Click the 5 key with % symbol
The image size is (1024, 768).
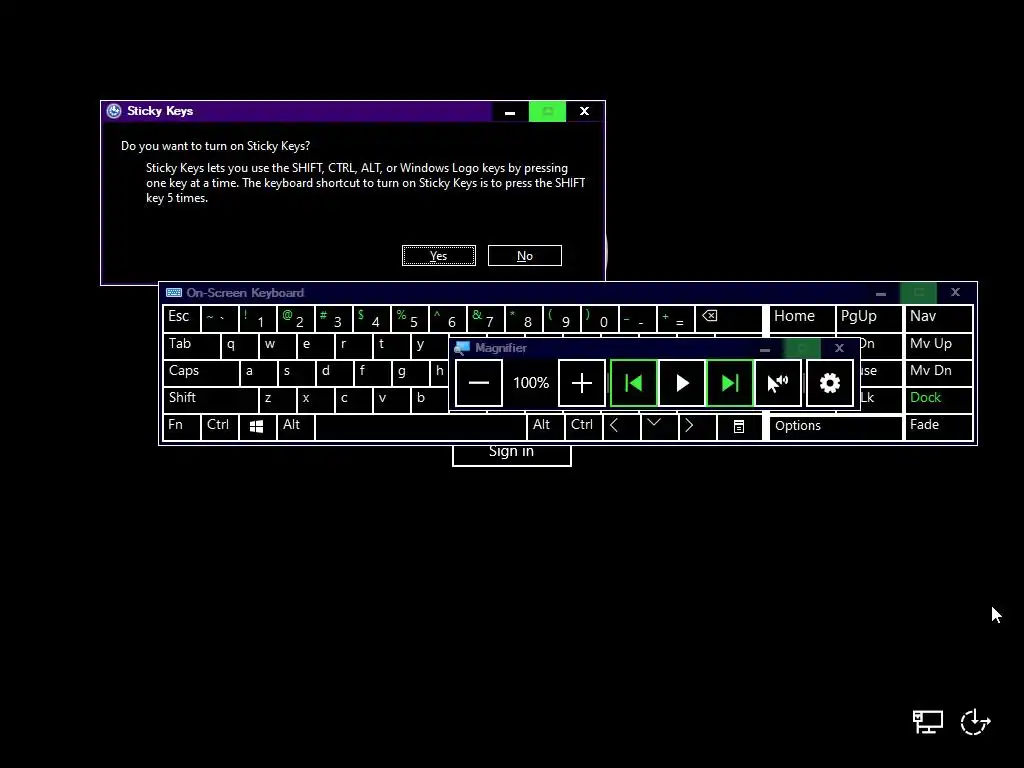(x=409, y=318)
